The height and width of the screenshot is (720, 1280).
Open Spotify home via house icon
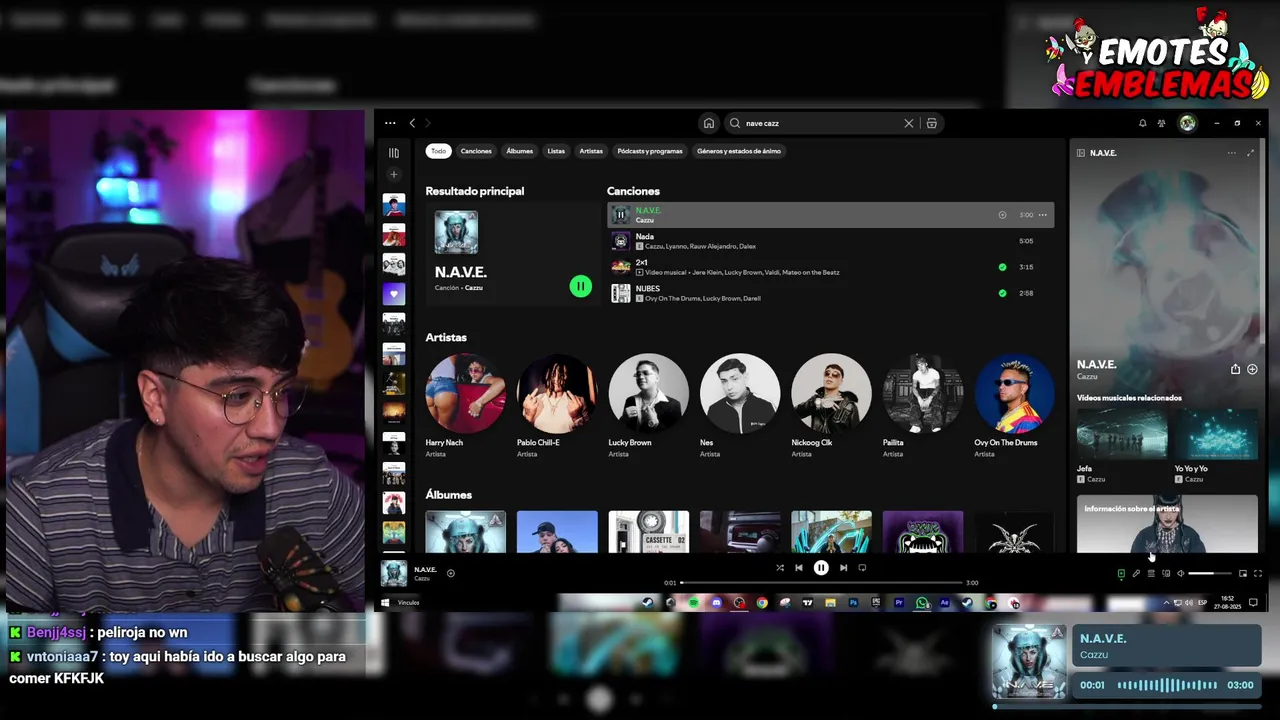tap(709, 123)
